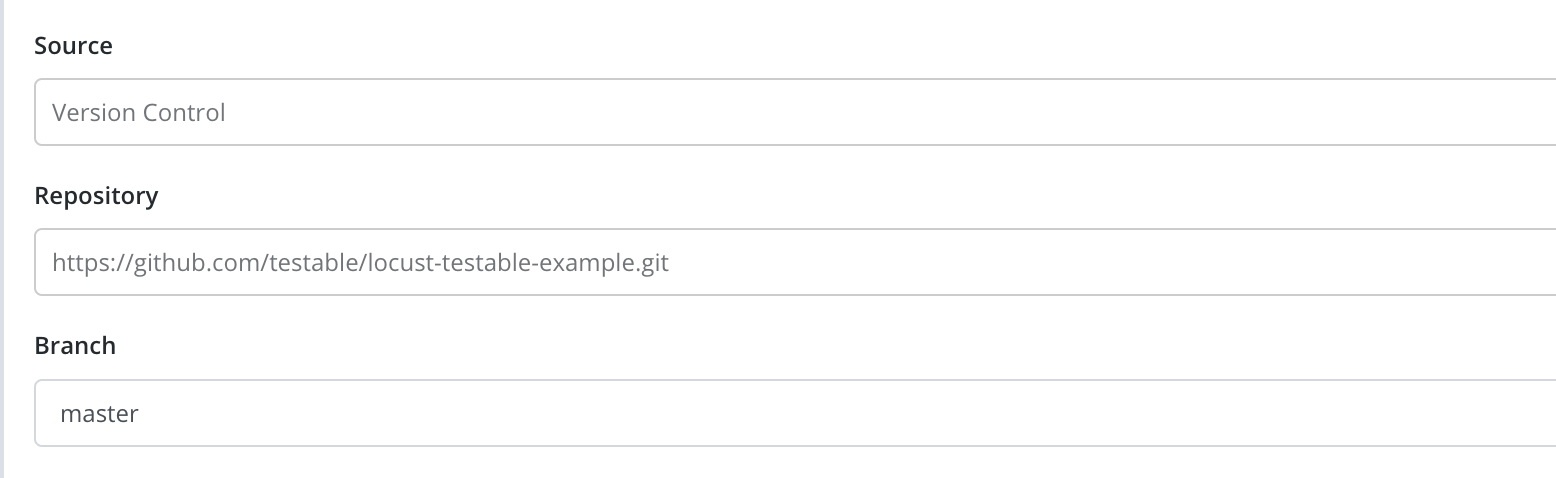Click the Repository URL input field
The width and height of the screenshot is (1556, 478).
795,262
